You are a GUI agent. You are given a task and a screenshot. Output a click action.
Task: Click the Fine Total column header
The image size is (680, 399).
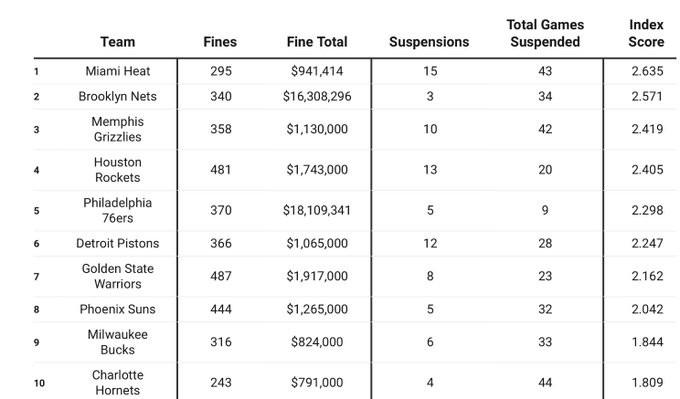pyautogui.click(x=317, y=42)
